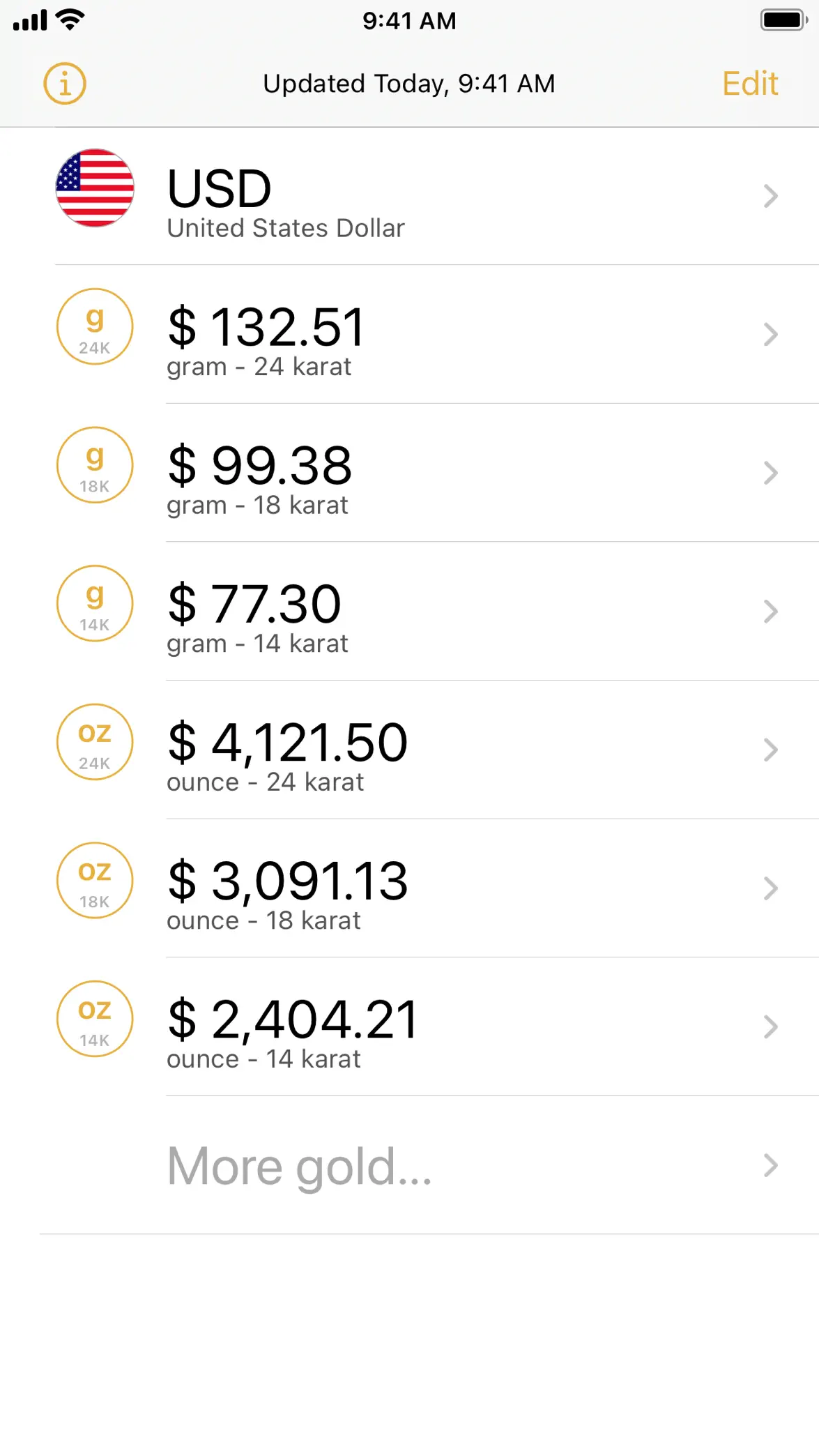Select the ounce 18K gold icon
The width and height of the screenshot is (819, 1456).
coord(95,880)
